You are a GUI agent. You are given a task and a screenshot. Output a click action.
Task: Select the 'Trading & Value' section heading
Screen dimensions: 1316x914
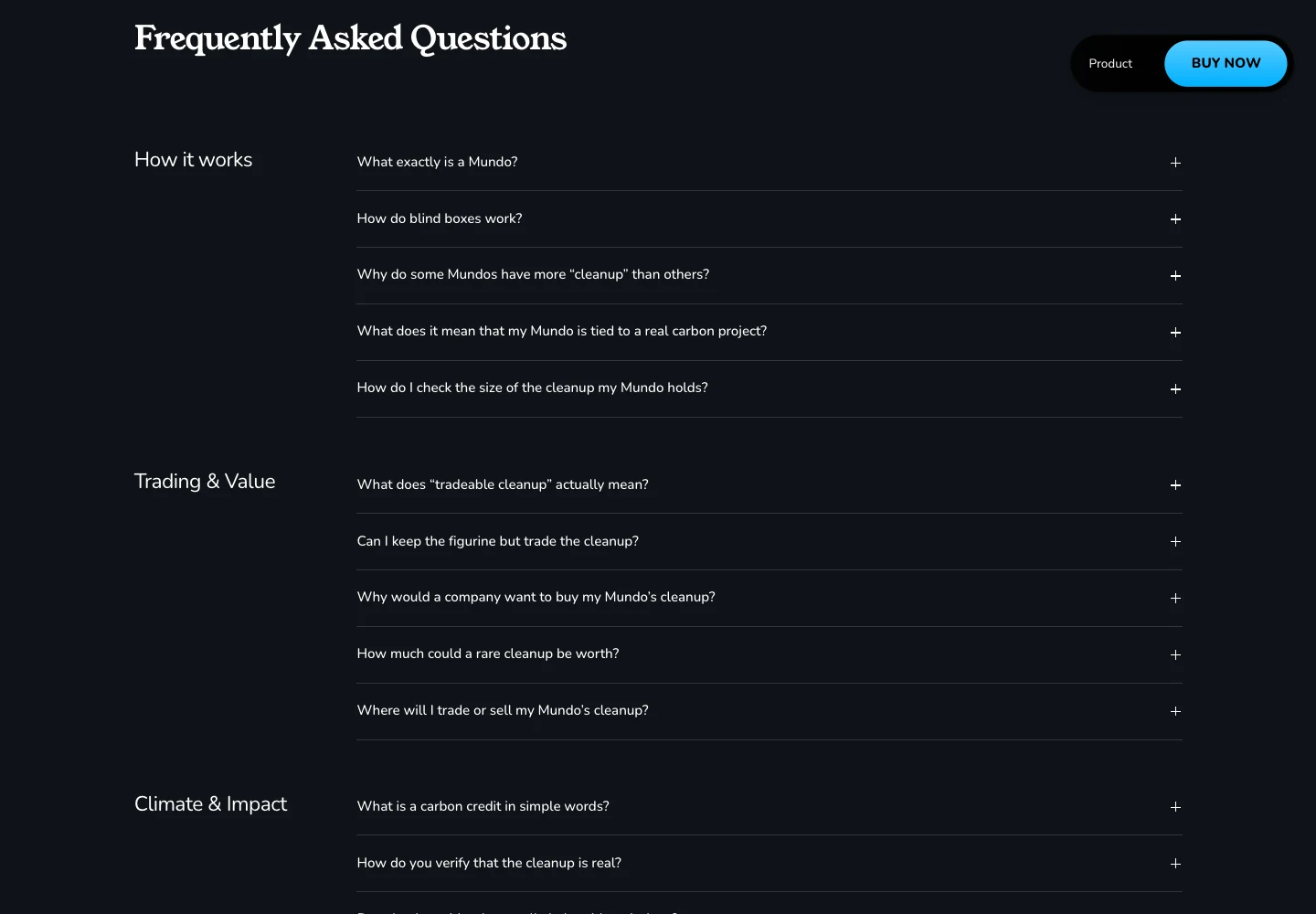point(205,482)
